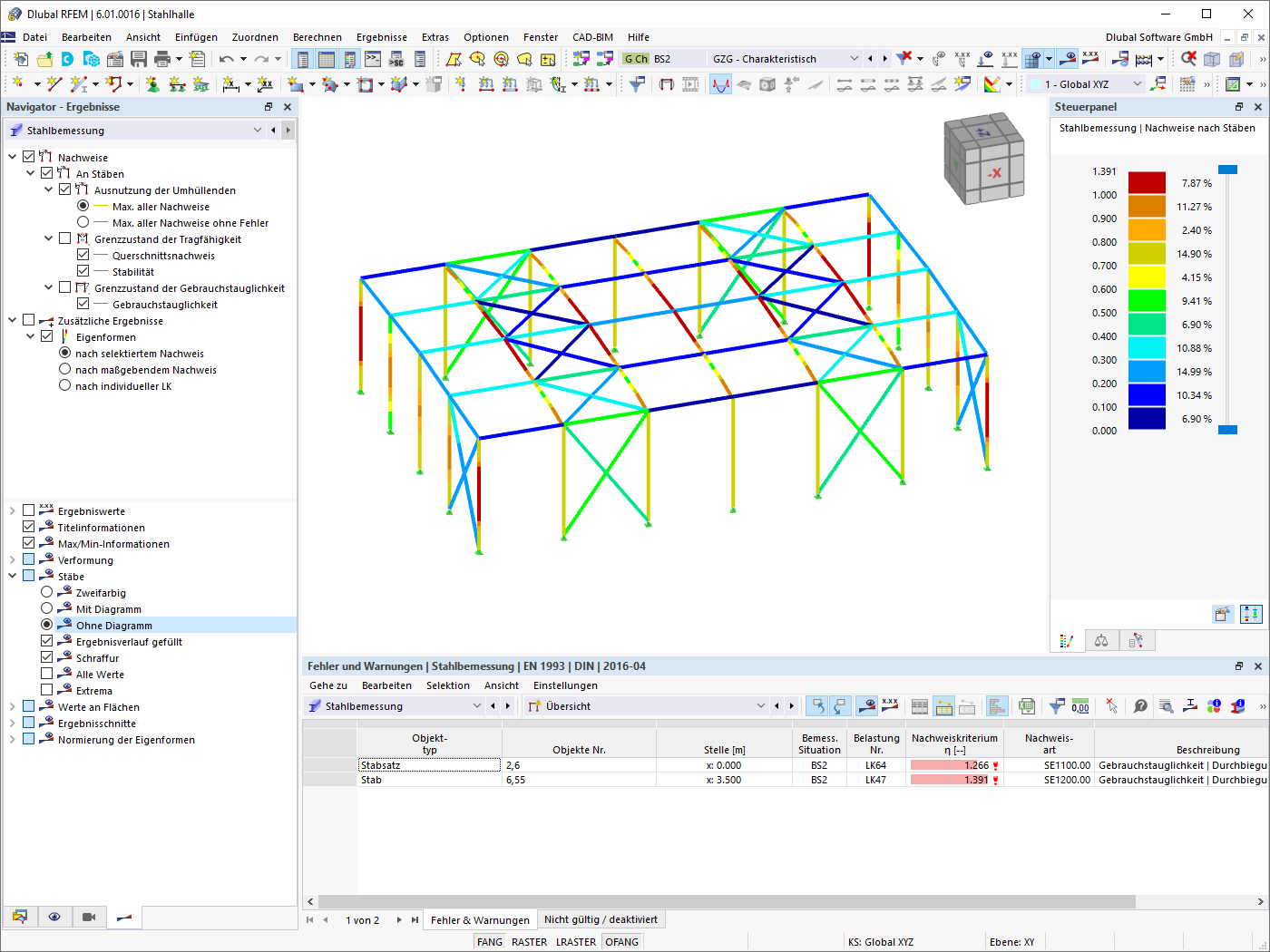The width and height of the screenshot is (1270, 952).
Task: Adjust the top handle of the color scale slider
Action: 1227,170
